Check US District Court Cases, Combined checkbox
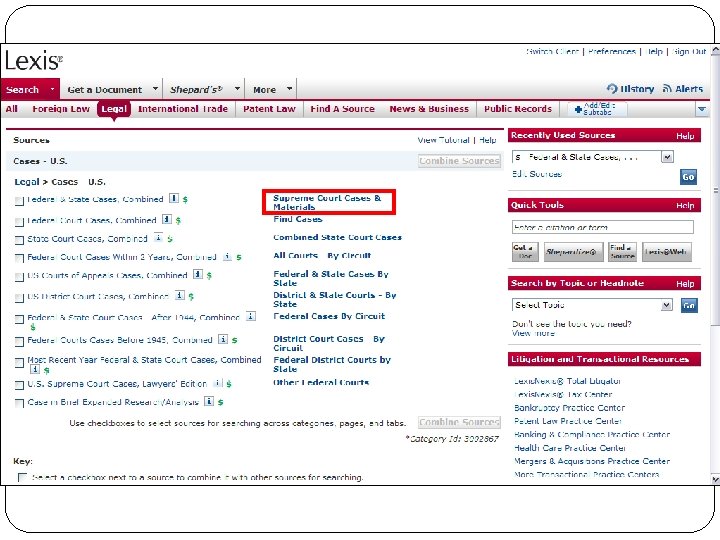The height and width of the screenshot is (540, 720). pyautogui.click(x=19, y=298)
